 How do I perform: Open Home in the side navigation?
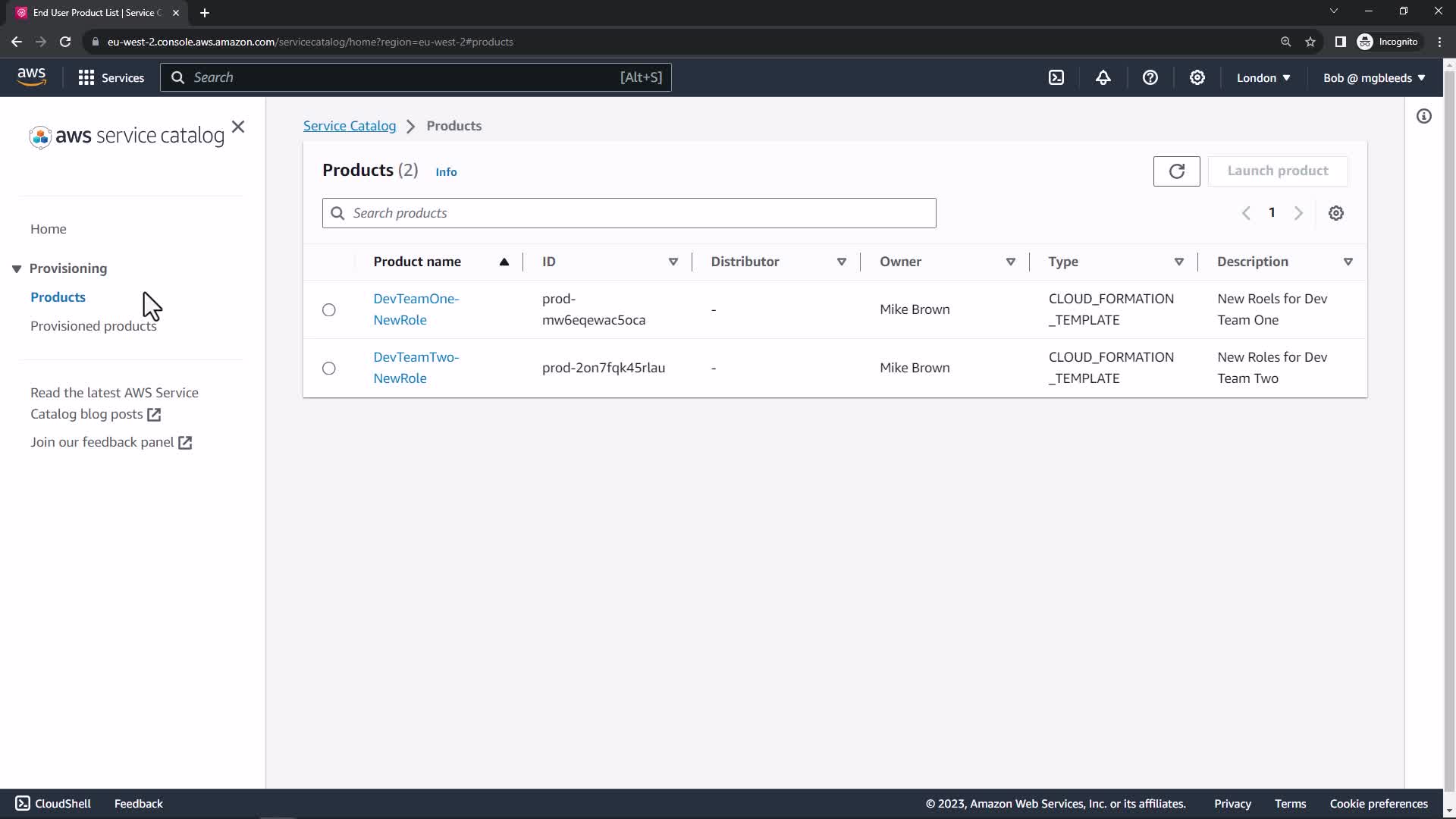(49, 229)
